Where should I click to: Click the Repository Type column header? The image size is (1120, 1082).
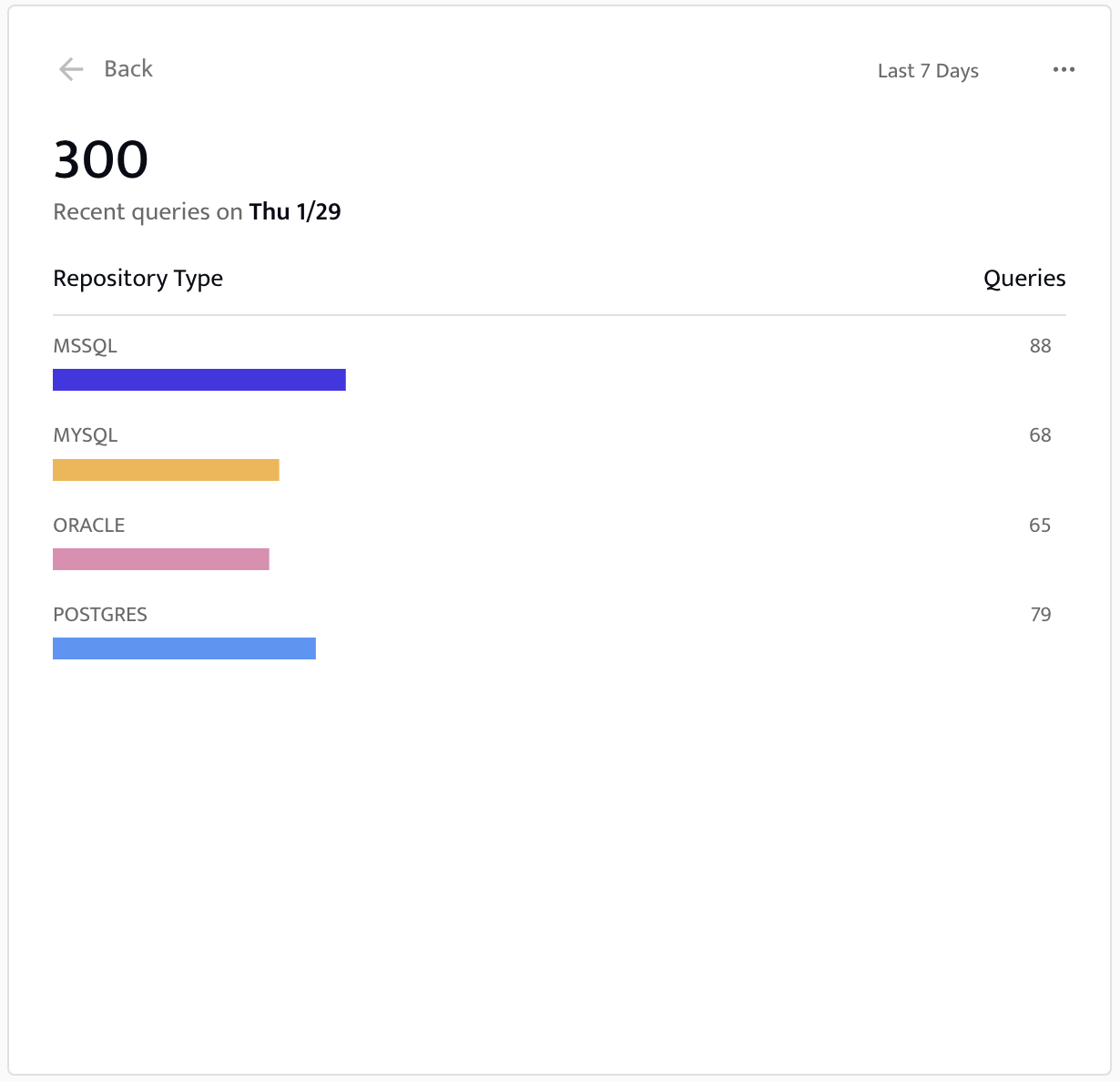pos(138,279)
